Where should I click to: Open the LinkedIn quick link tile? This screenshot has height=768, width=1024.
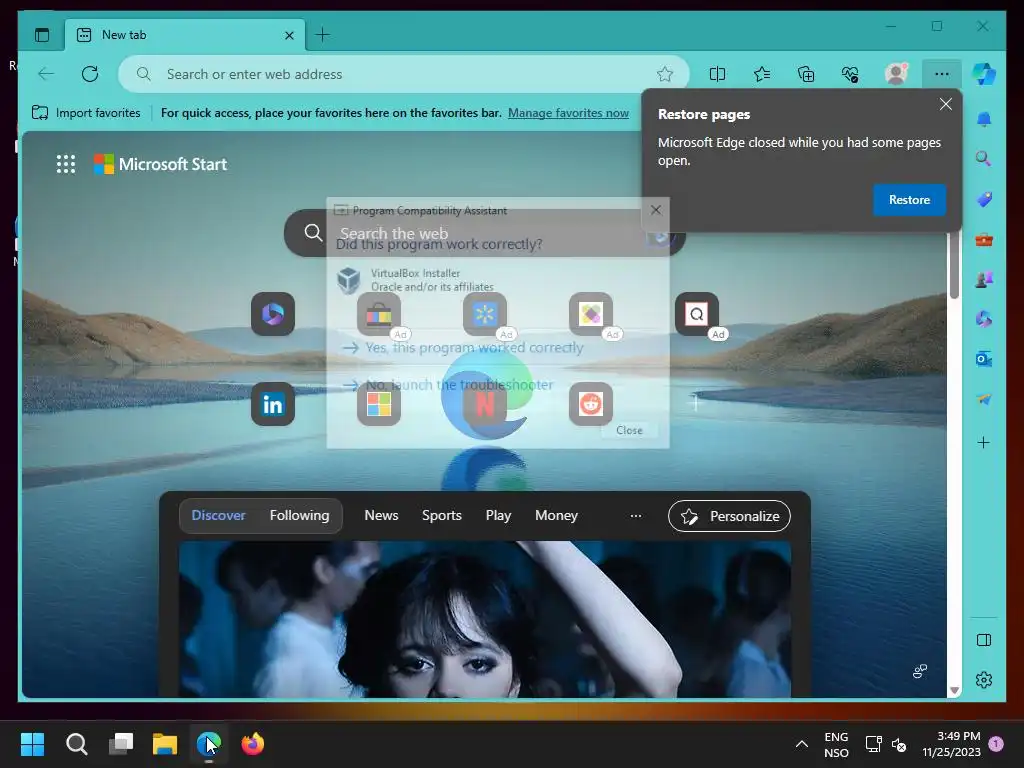pyautogui.click(x=273, y=404)
